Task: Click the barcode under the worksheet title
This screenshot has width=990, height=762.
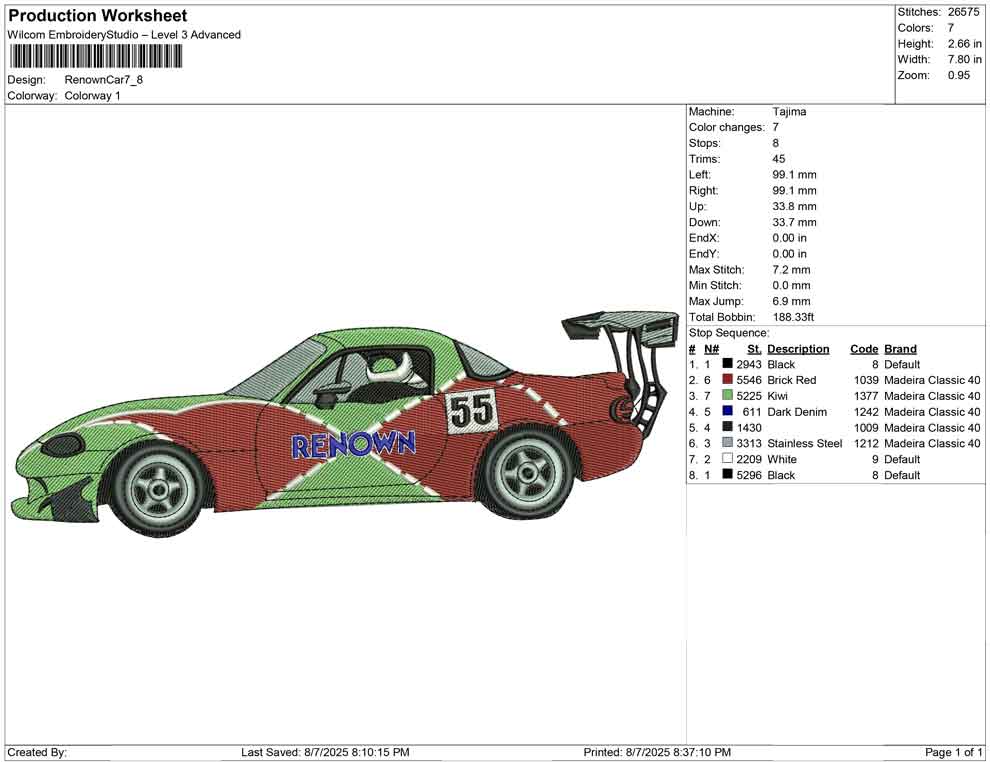Action: [95, 57]
